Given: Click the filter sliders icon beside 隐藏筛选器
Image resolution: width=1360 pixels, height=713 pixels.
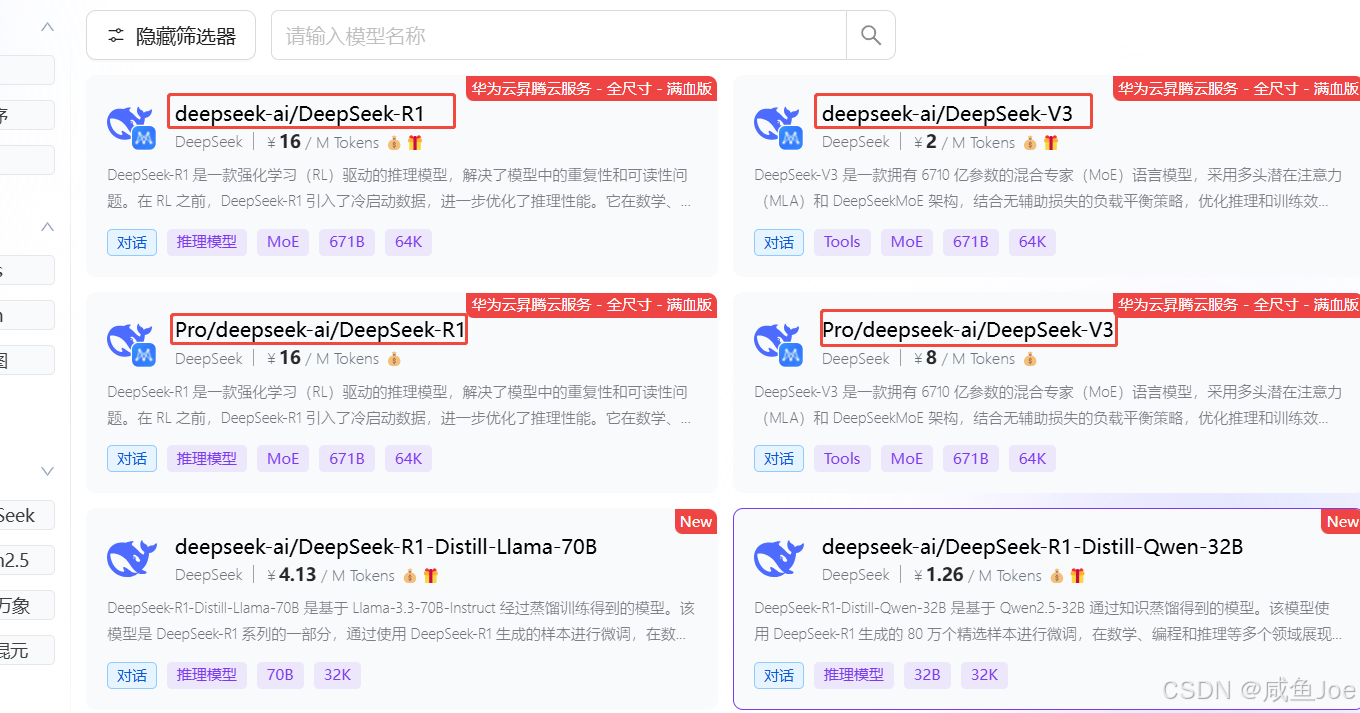Looking at the screenshot, I should coord(117,34).
